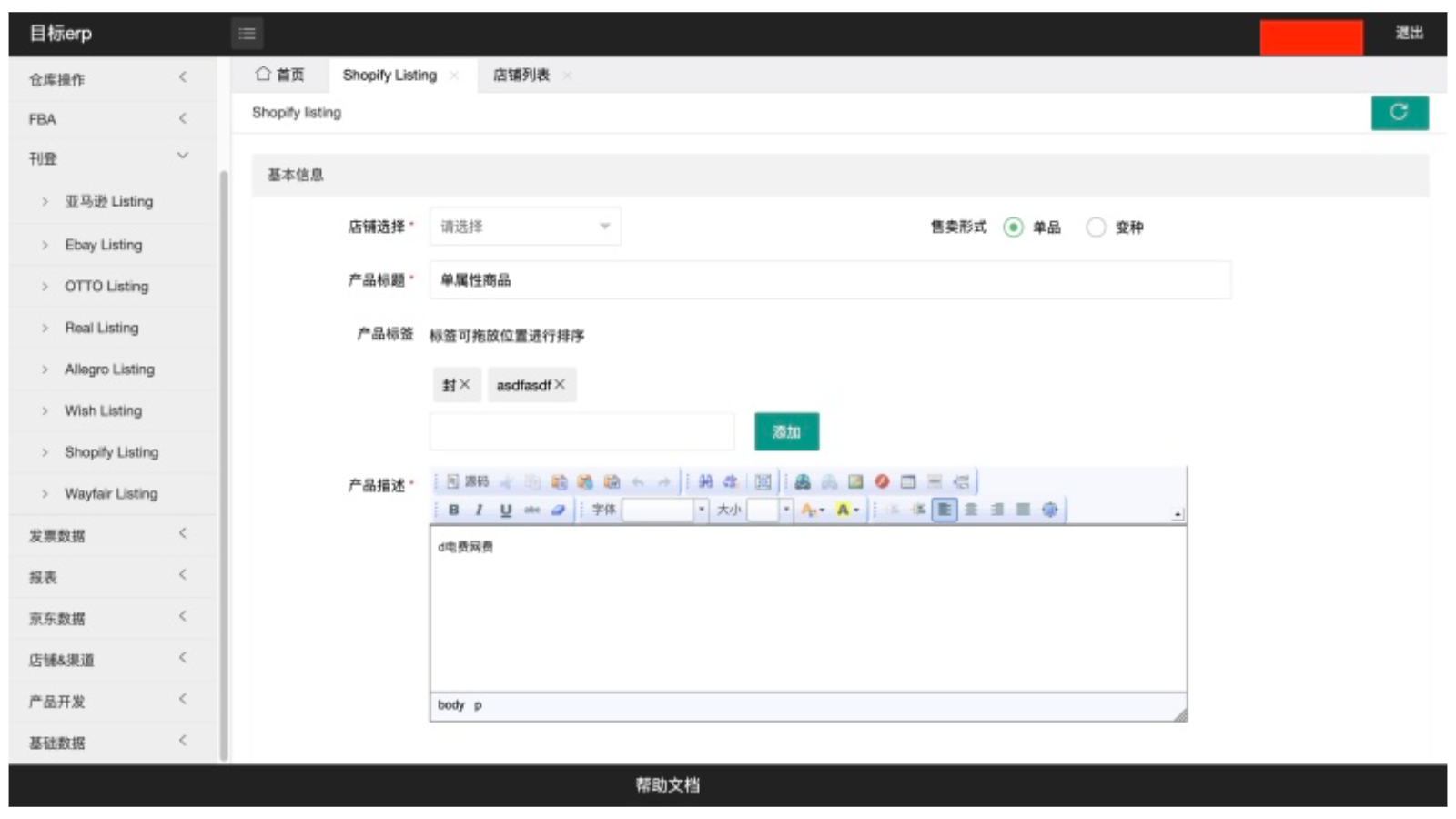Image resolution: width=1456 pixels, height=819 pixels.
Task: Toggle Underline formatting
Action: (505, 510)
